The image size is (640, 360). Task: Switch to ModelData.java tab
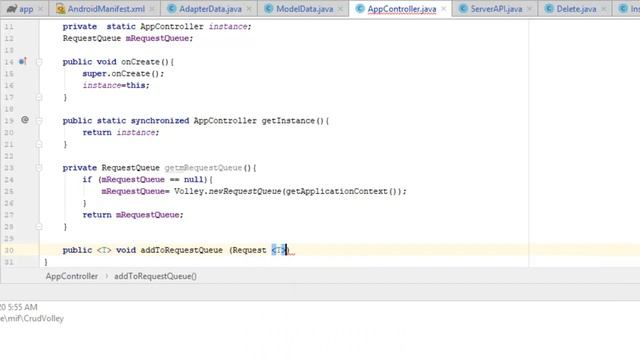304,9
